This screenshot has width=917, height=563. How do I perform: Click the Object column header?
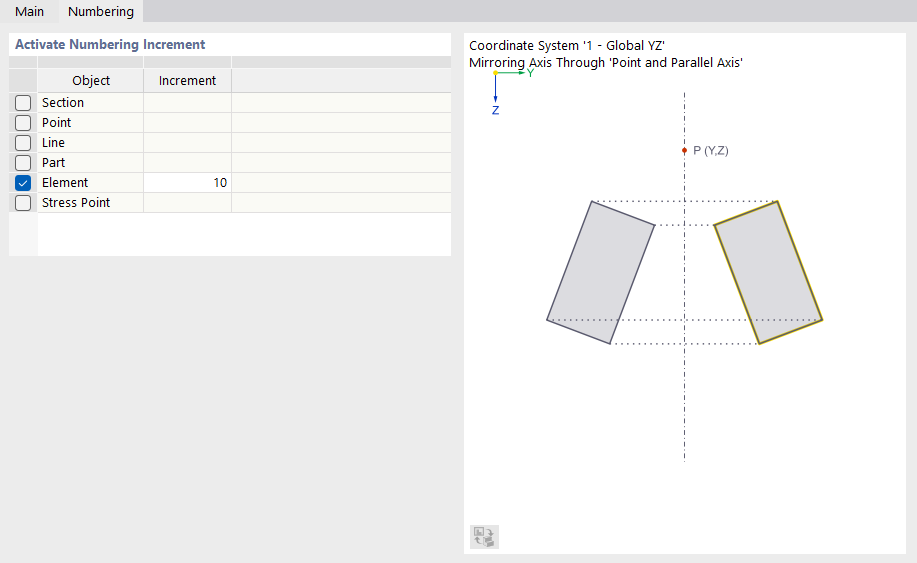pos(91,81)
